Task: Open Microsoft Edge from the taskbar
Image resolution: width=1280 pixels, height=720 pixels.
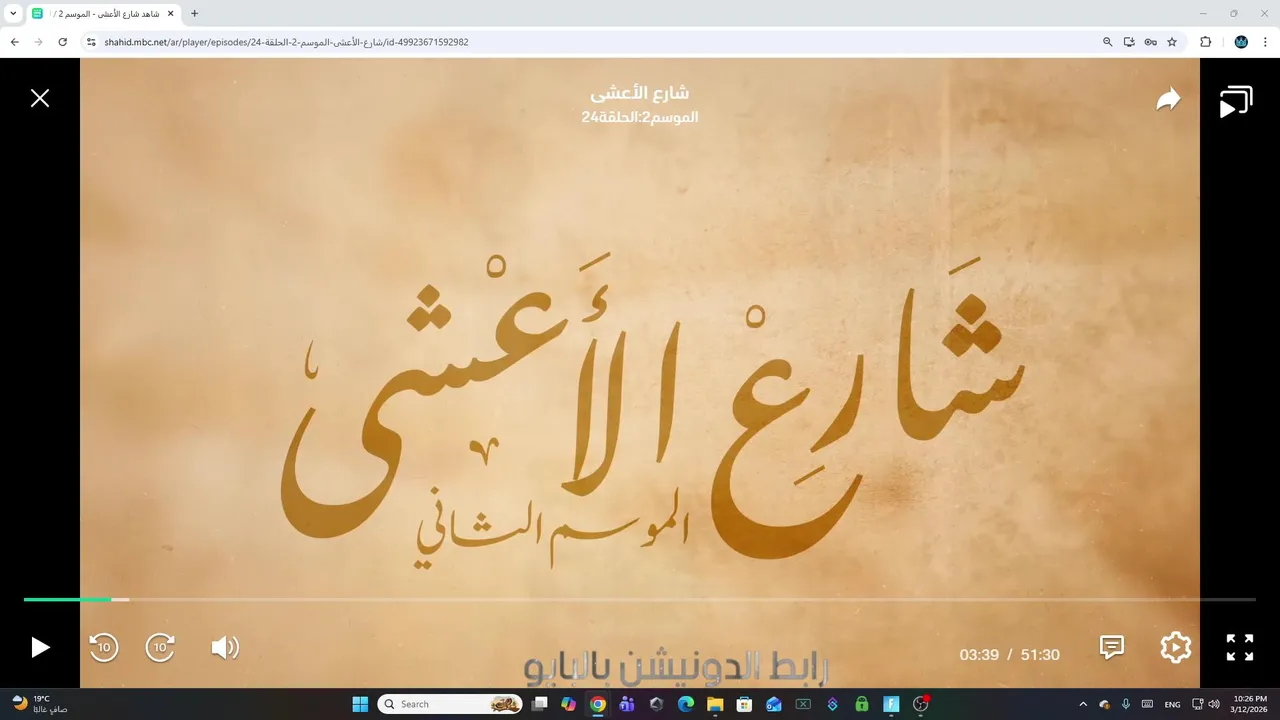Action: [686, 704]
